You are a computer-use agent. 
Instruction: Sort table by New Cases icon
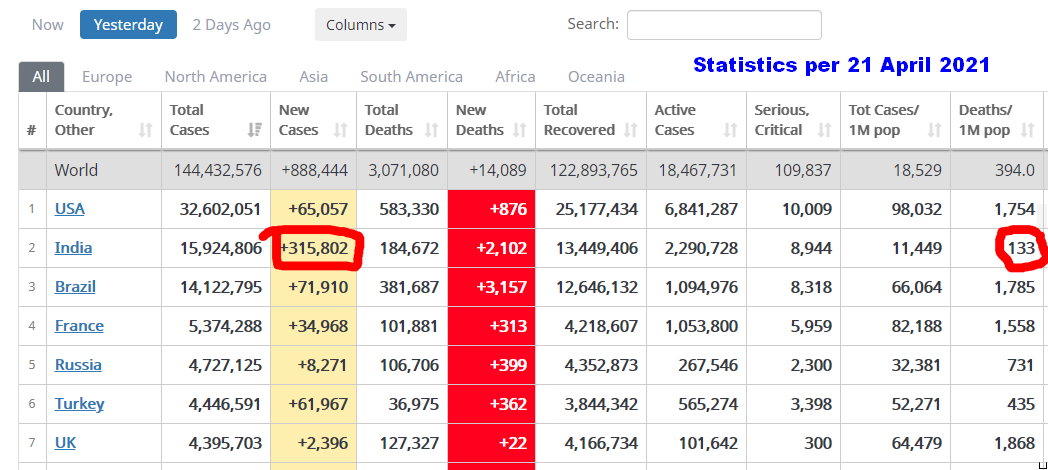[x=341, y=130]
